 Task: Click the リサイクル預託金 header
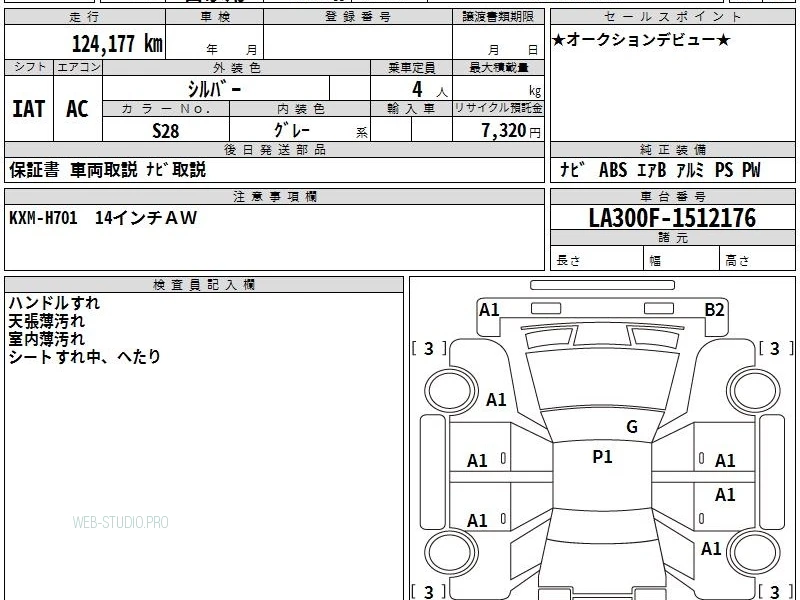(x=498, y=108)
